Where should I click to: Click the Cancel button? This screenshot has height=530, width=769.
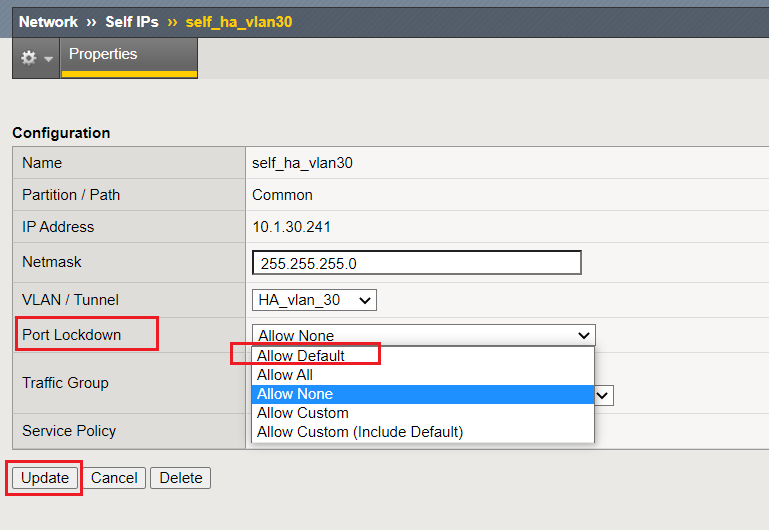(x=114, y=478)
